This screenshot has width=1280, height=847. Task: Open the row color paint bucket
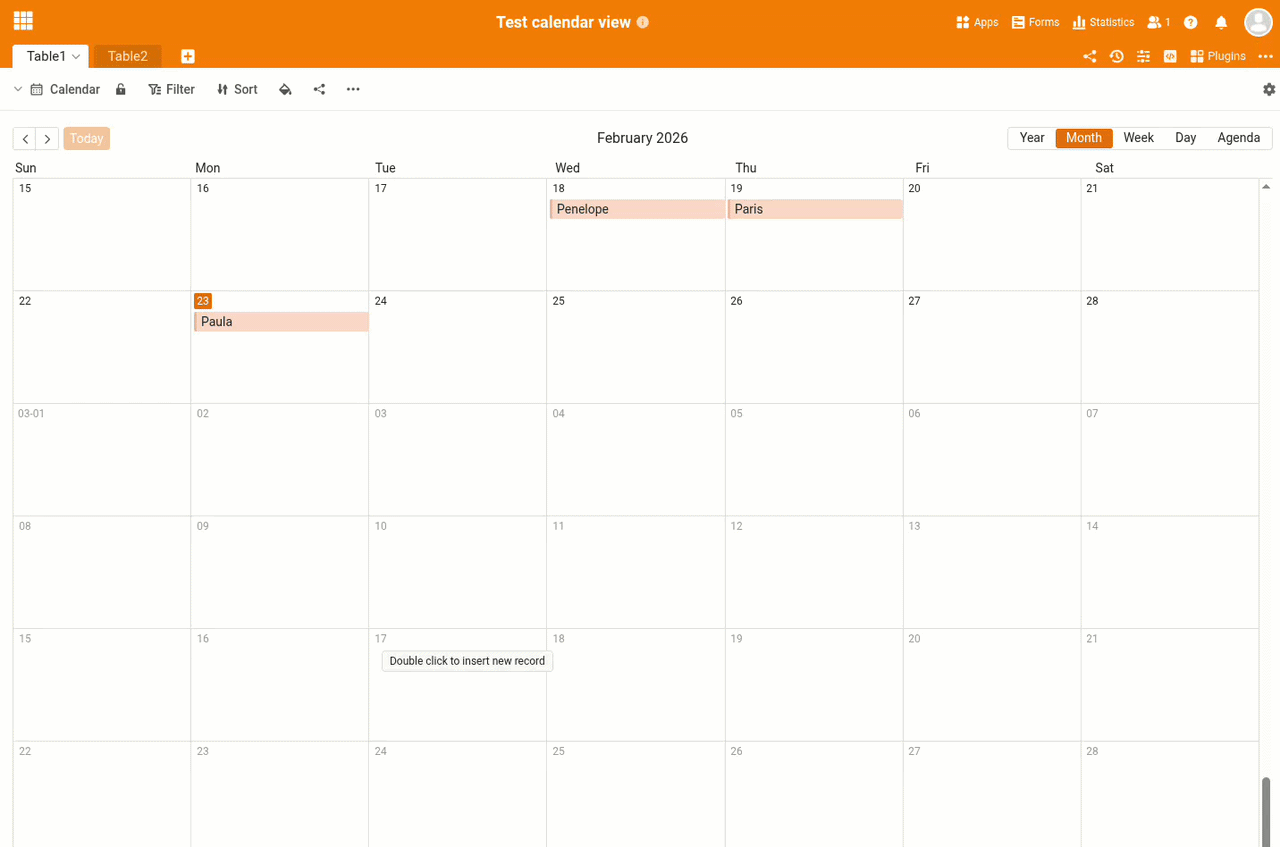tap(285, 90)
